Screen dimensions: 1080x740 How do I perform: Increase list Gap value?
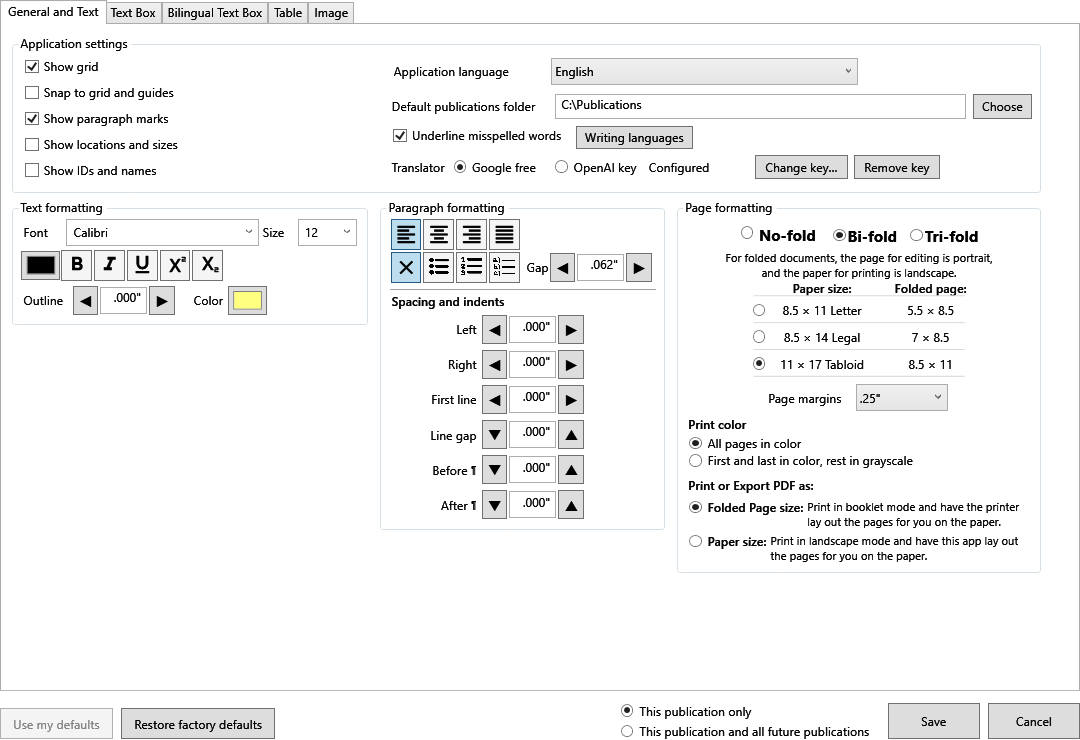coord(638,267)
